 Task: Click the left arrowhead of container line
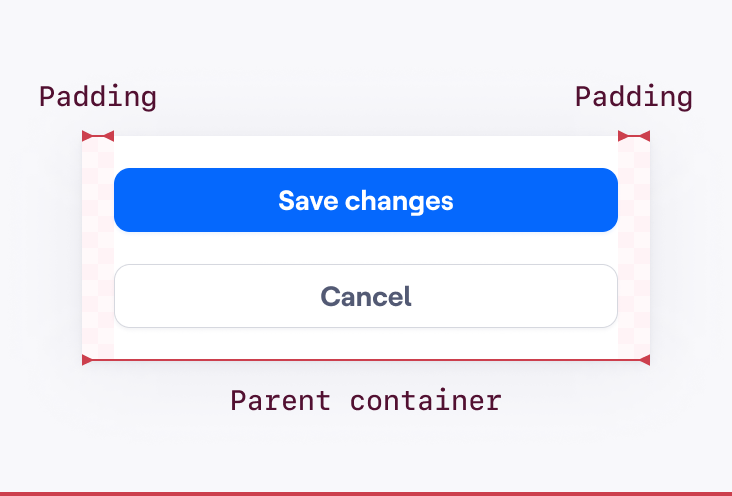click(x=87, y=360)
